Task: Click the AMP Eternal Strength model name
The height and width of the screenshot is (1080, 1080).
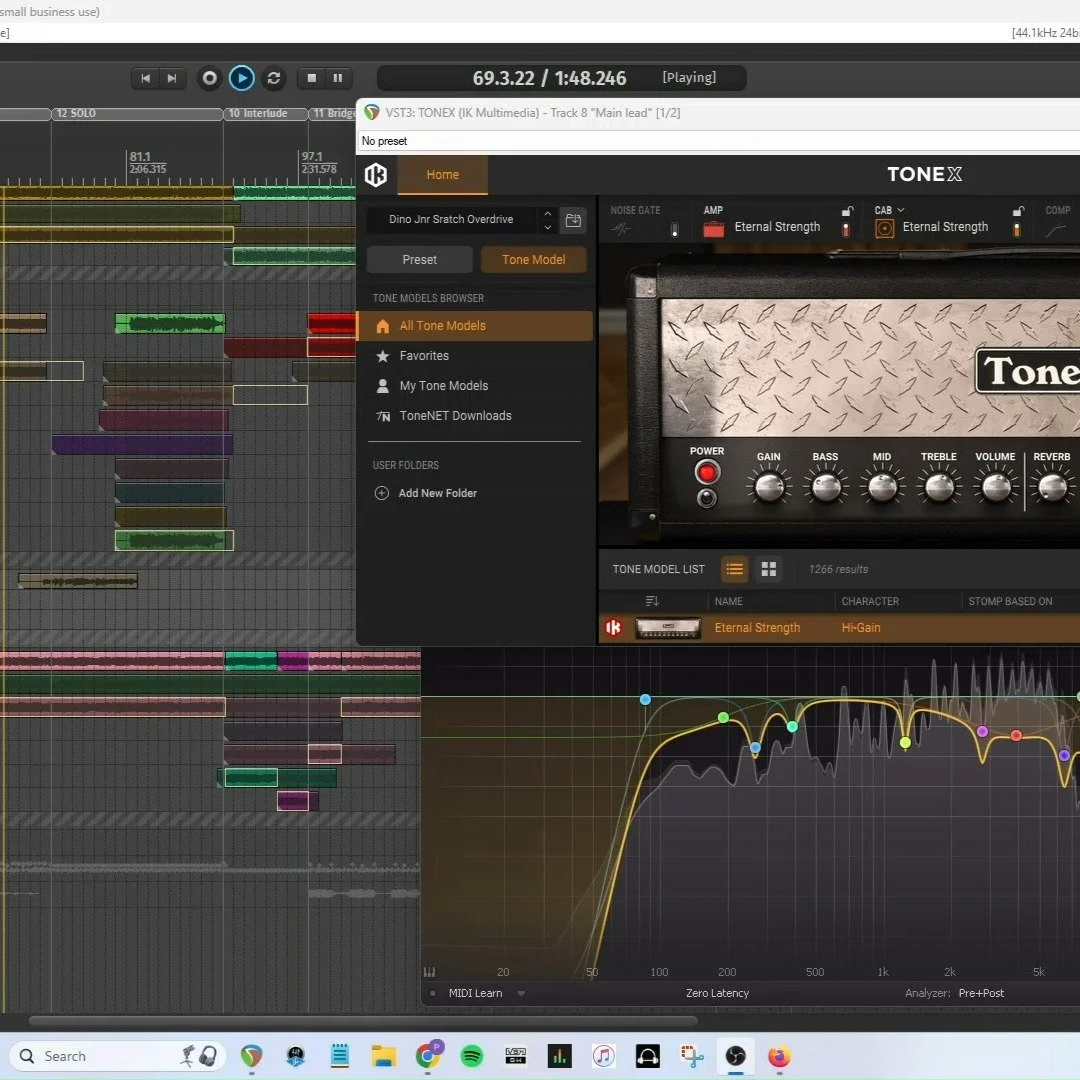Action: tap(777, 227)
